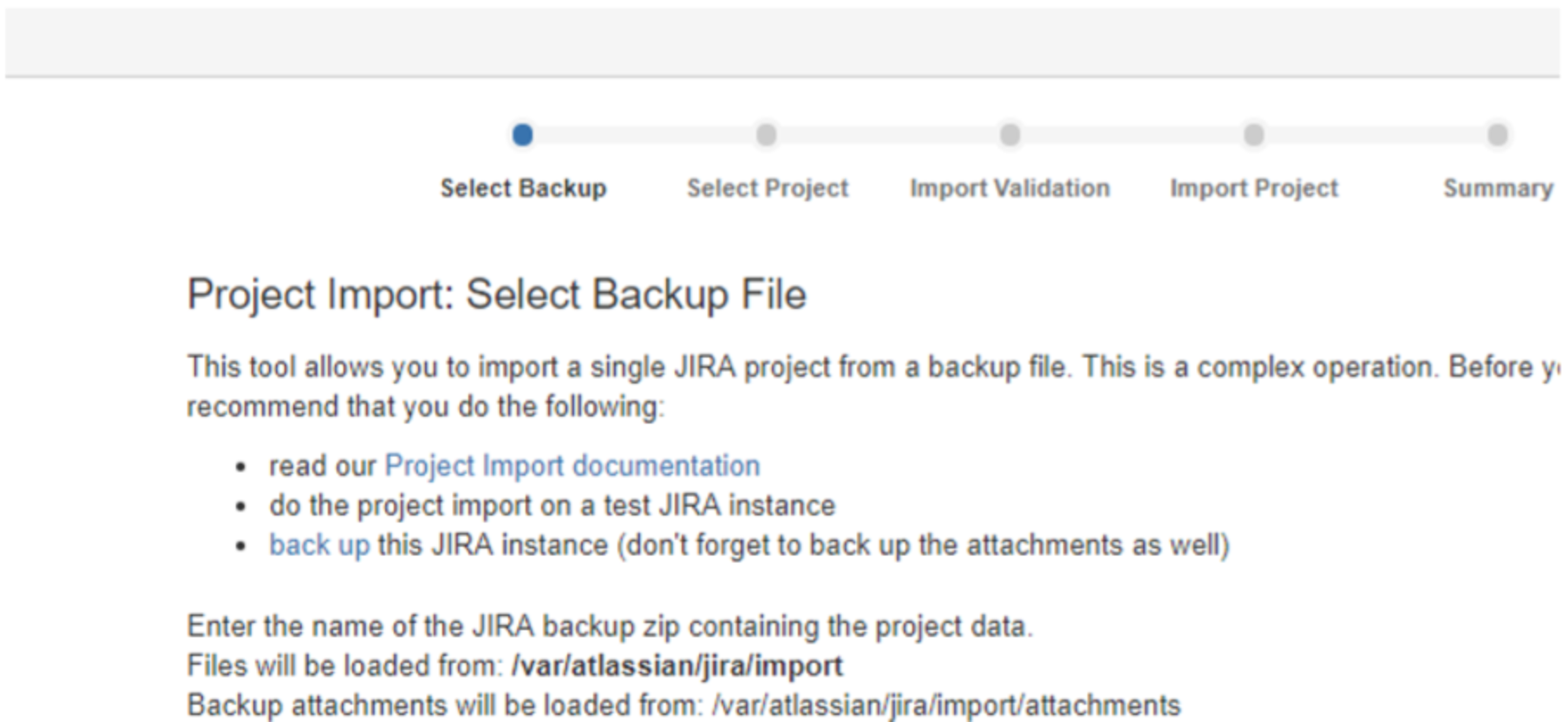
Task: Select the 'Select Project' step label
Action: click(x=768, y=188)
